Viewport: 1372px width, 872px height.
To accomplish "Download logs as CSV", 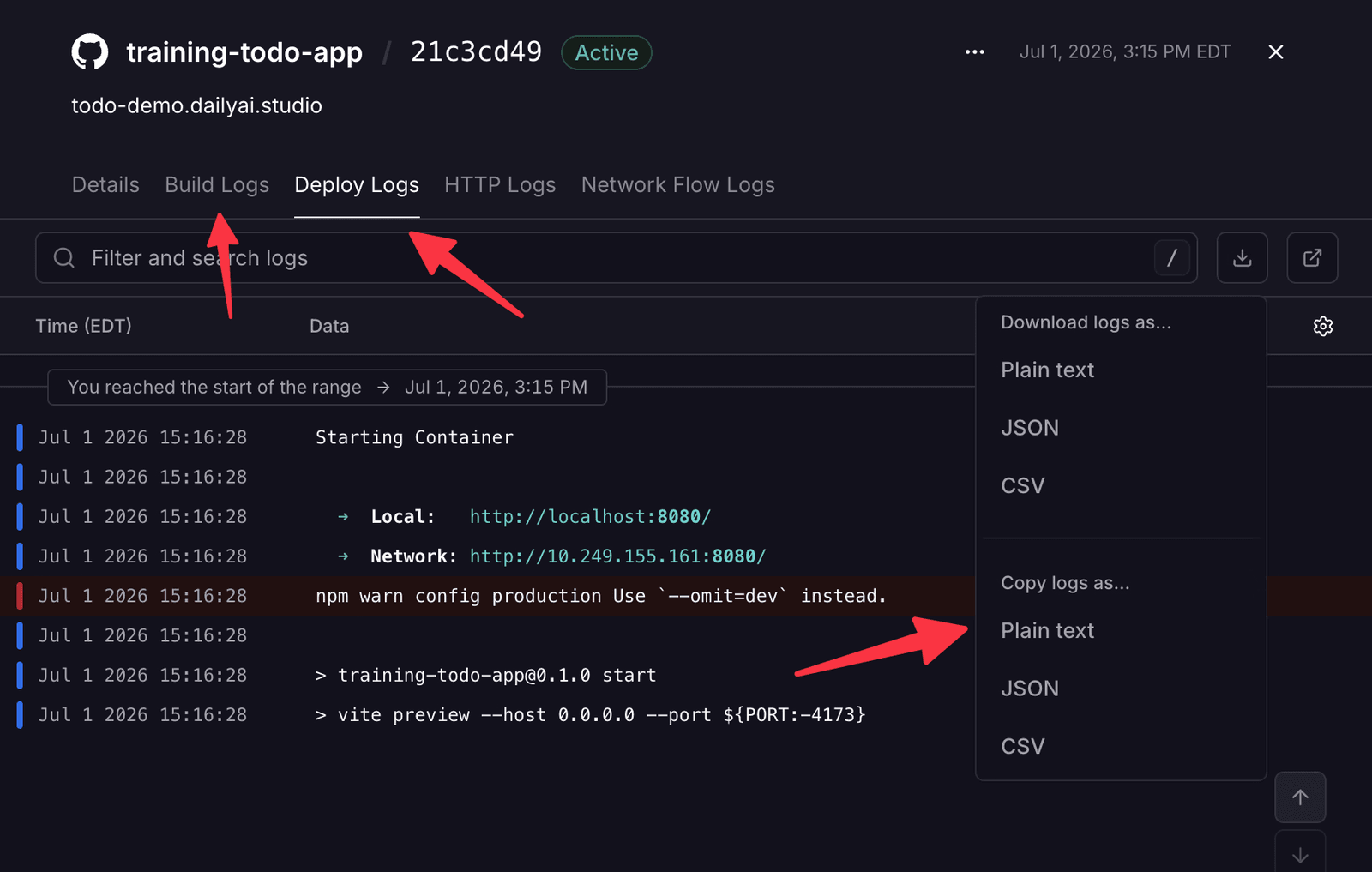I will click(1023, 485).
